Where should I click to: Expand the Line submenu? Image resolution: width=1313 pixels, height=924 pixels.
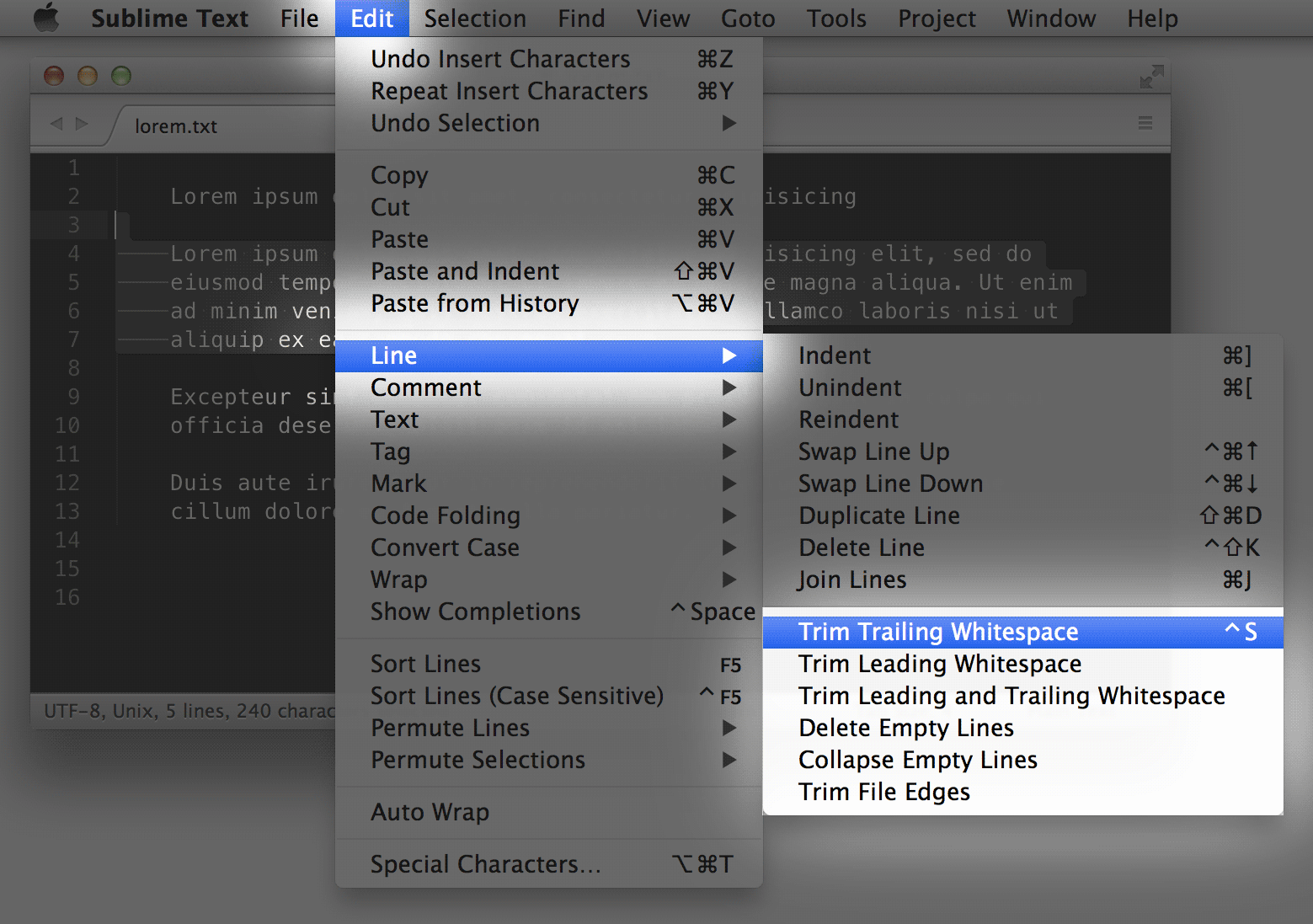[549, 355]
